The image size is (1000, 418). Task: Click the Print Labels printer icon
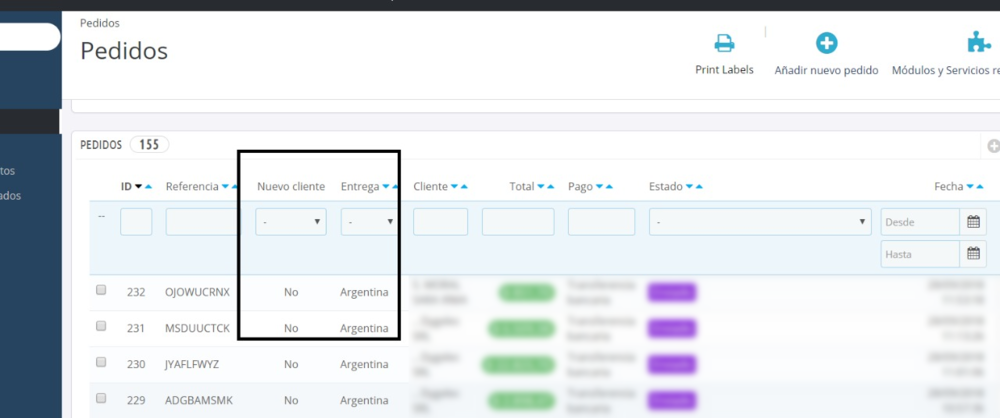724,43
